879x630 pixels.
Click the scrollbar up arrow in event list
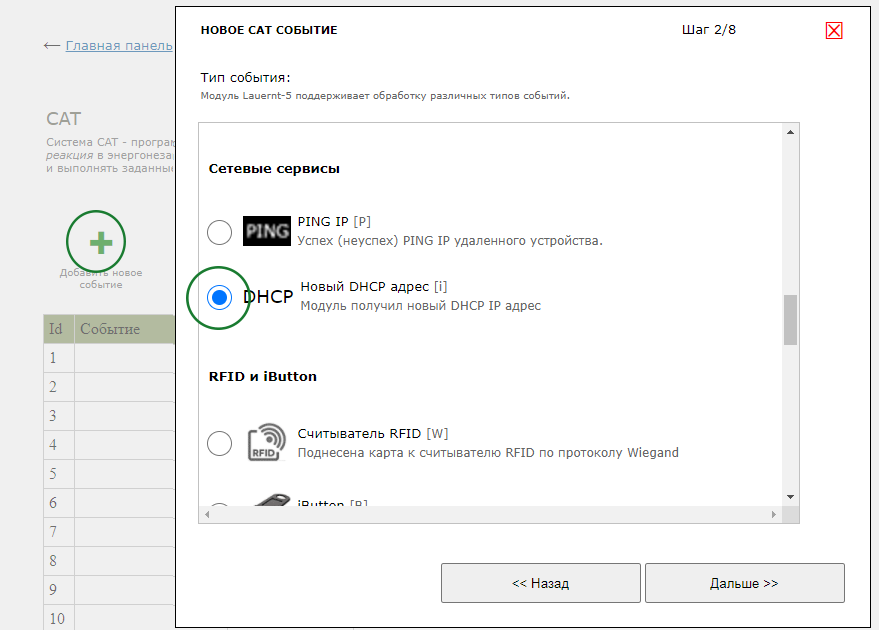click(x=790, y=131)
